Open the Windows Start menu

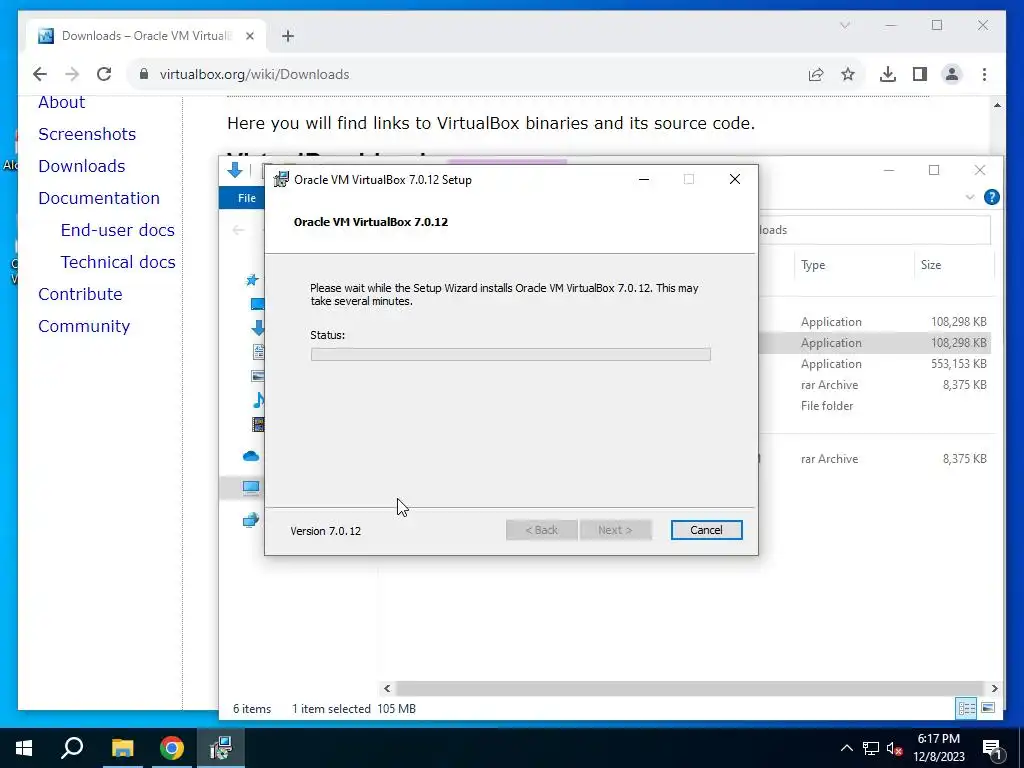24,748
